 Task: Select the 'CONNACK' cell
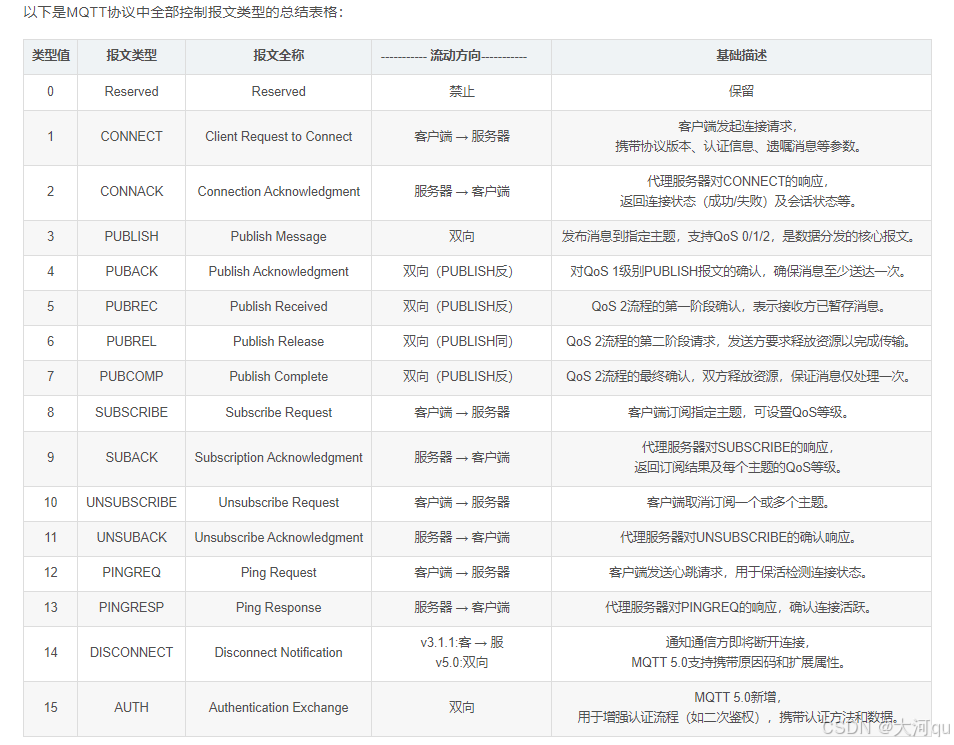[131, 191]
